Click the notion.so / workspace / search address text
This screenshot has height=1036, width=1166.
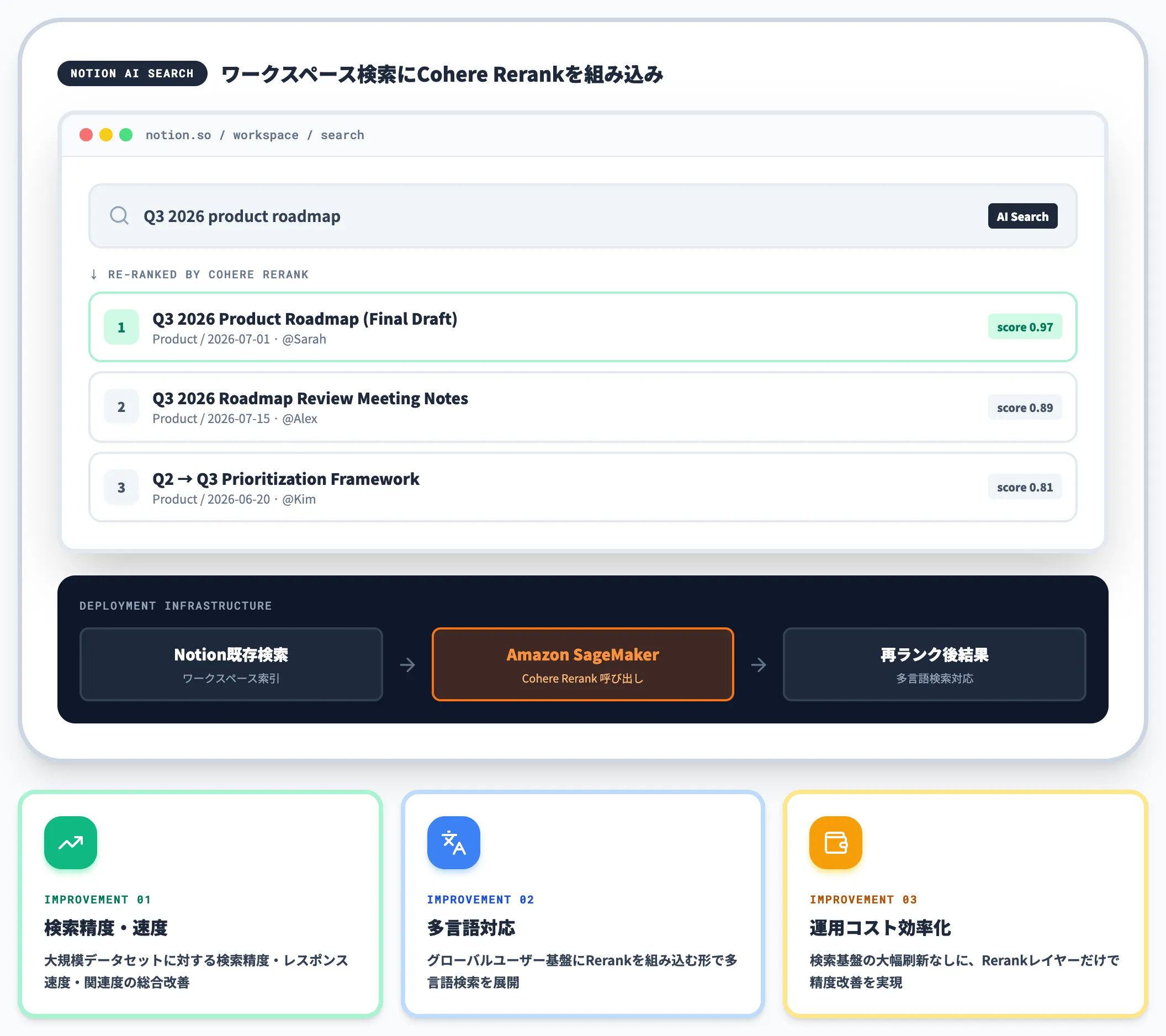click(255, 135)
